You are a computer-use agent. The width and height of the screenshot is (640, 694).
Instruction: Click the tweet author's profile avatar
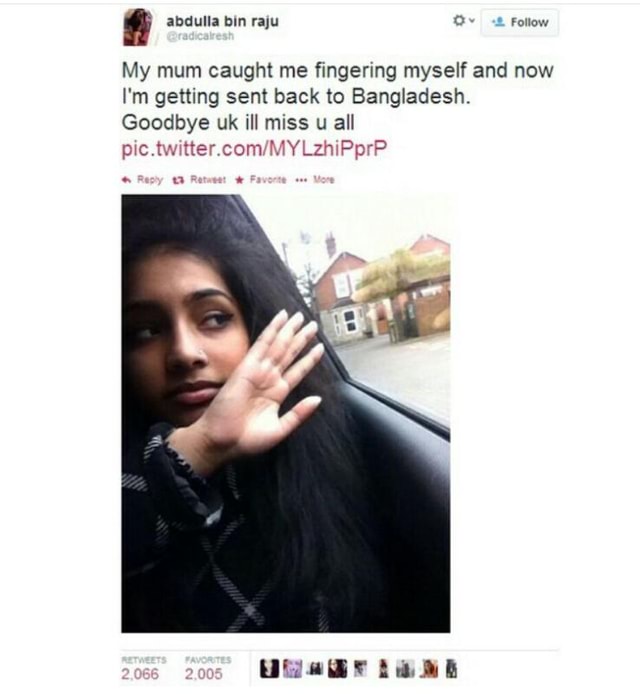pos(138,27)
